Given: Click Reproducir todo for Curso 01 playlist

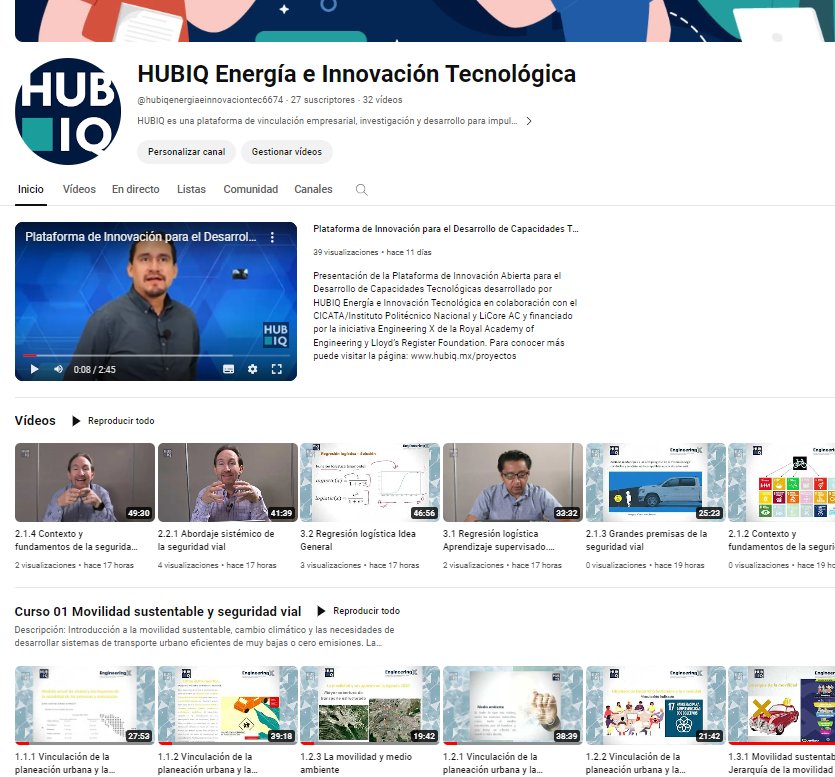Looking at the screenshot, I should 358,611.
